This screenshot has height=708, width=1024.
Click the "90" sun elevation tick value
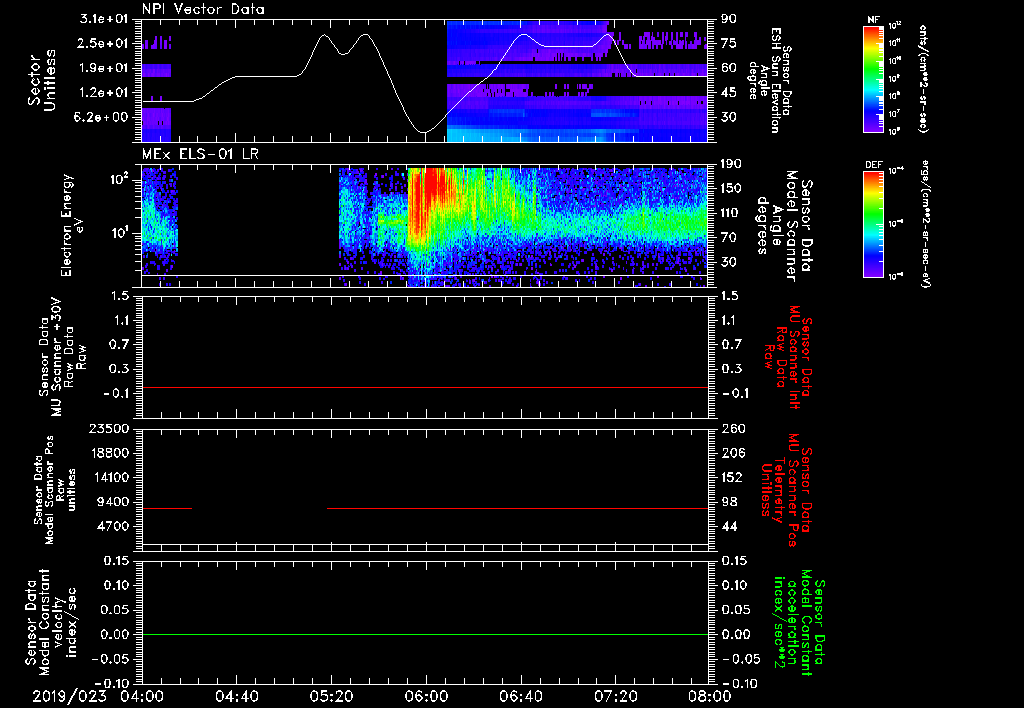click(729, 19)
